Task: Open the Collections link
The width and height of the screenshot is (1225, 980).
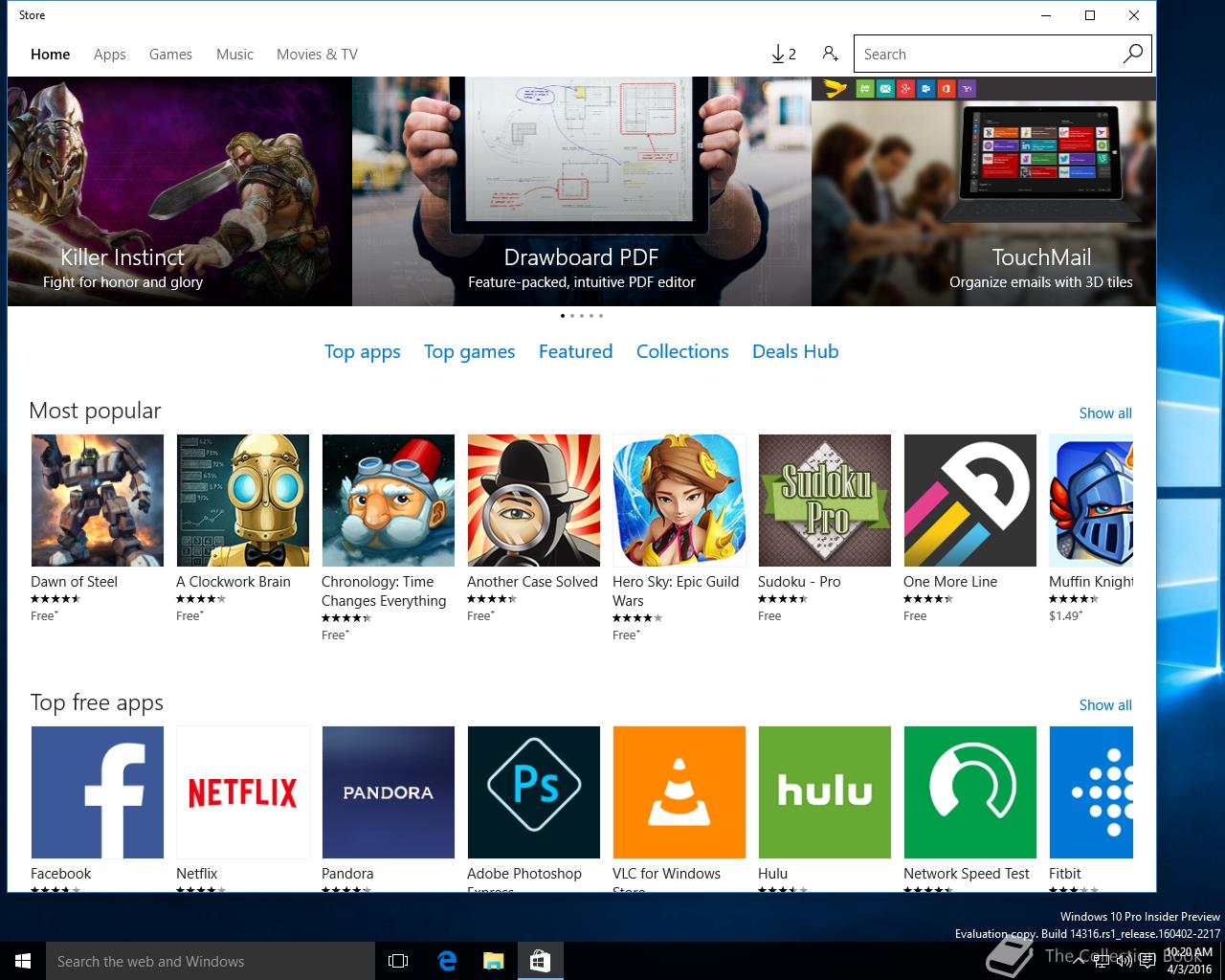Action: point(682,351)
